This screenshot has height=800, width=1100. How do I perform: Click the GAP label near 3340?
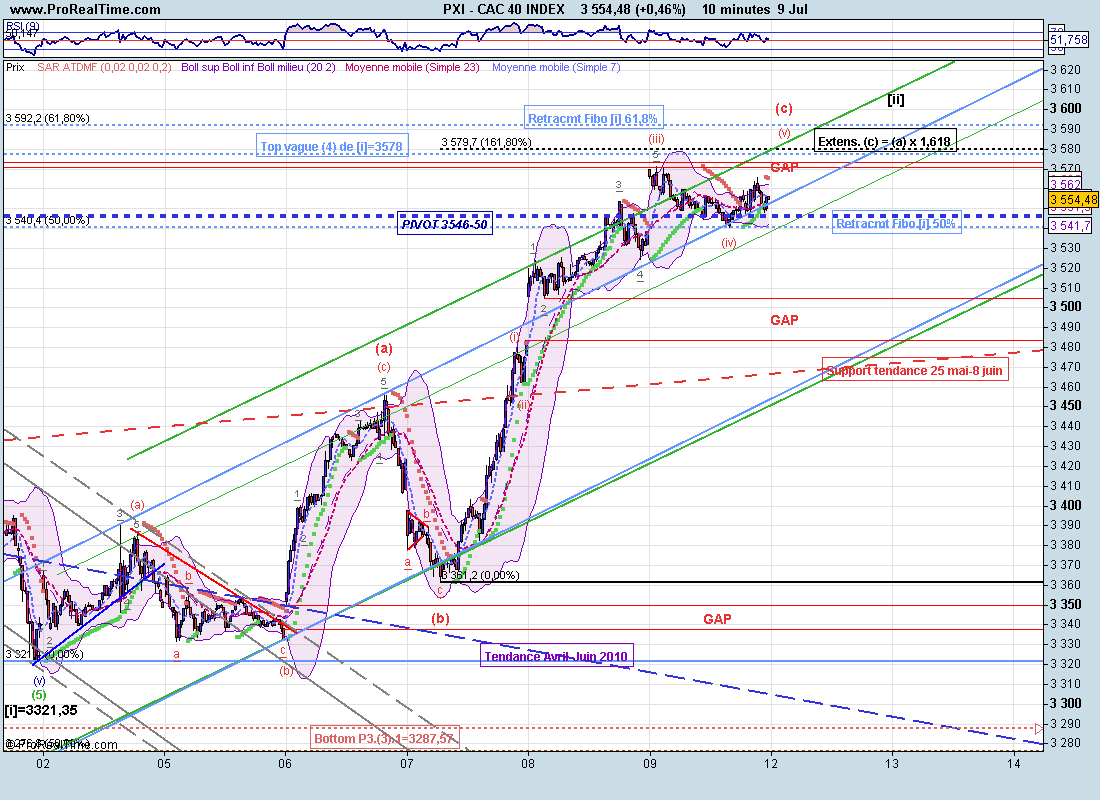coord(717,619)
